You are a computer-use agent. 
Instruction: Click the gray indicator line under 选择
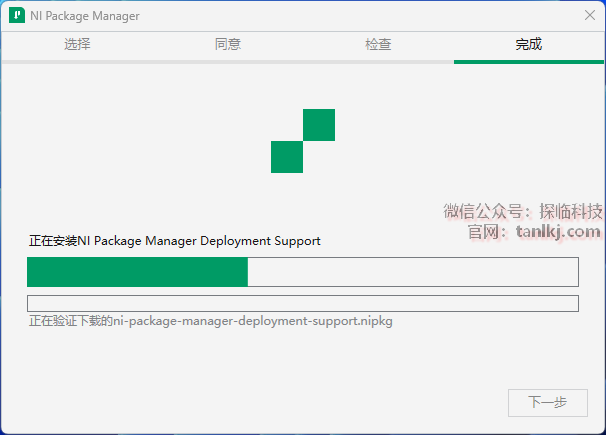pos(77,61)
